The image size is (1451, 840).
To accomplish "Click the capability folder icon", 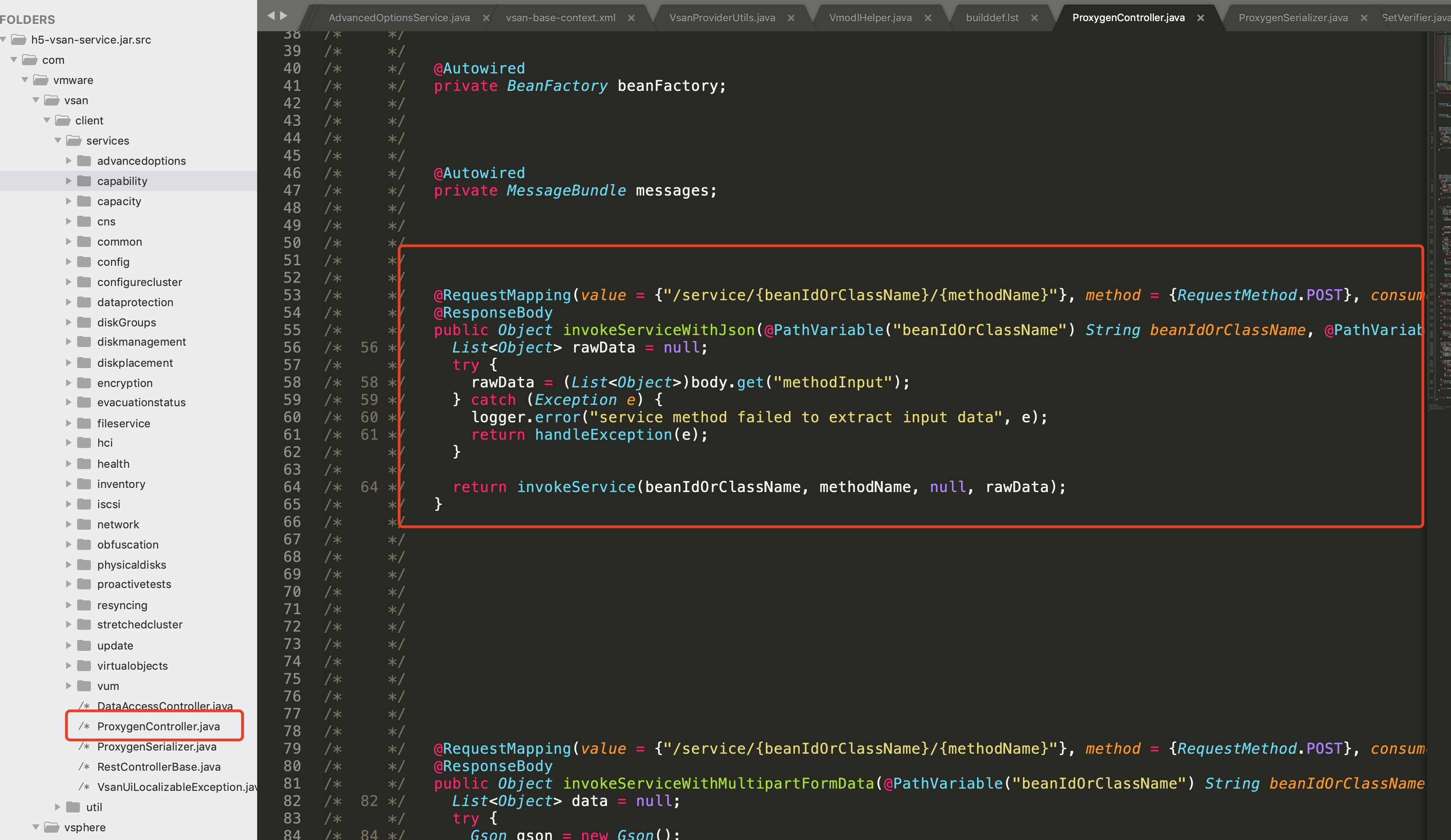I will pos(84,181).
